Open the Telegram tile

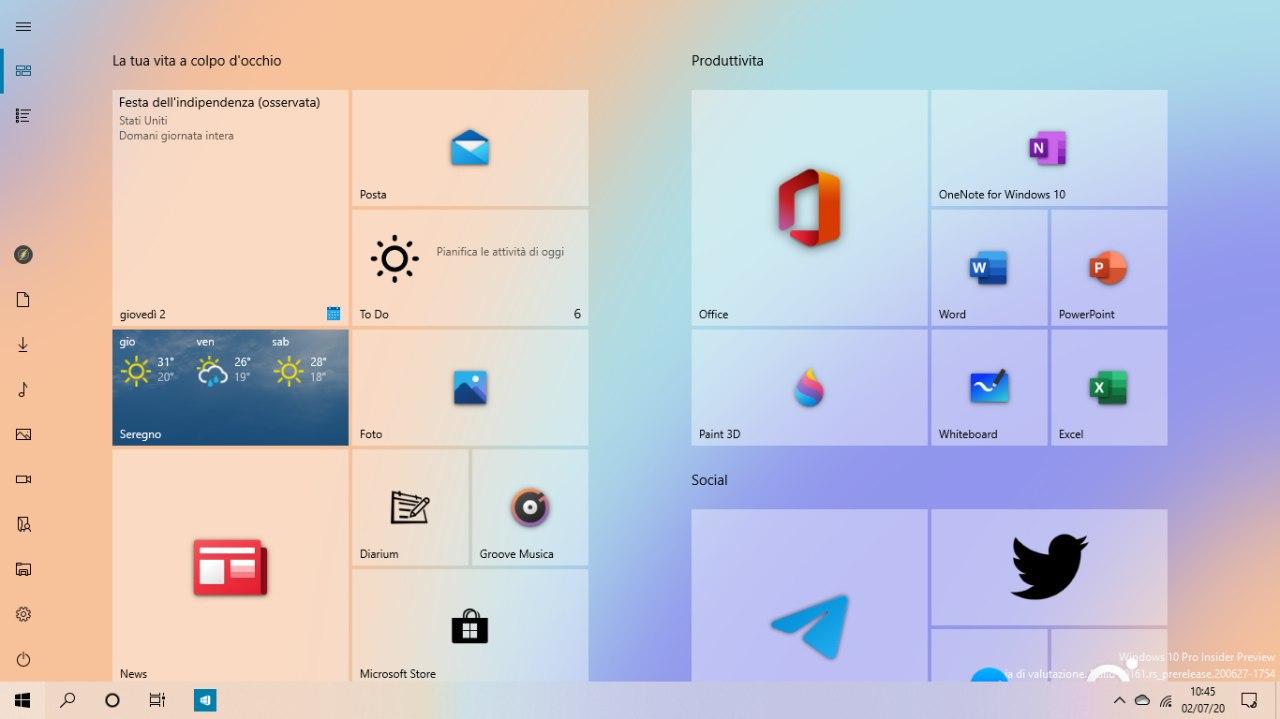click(809, 596)
